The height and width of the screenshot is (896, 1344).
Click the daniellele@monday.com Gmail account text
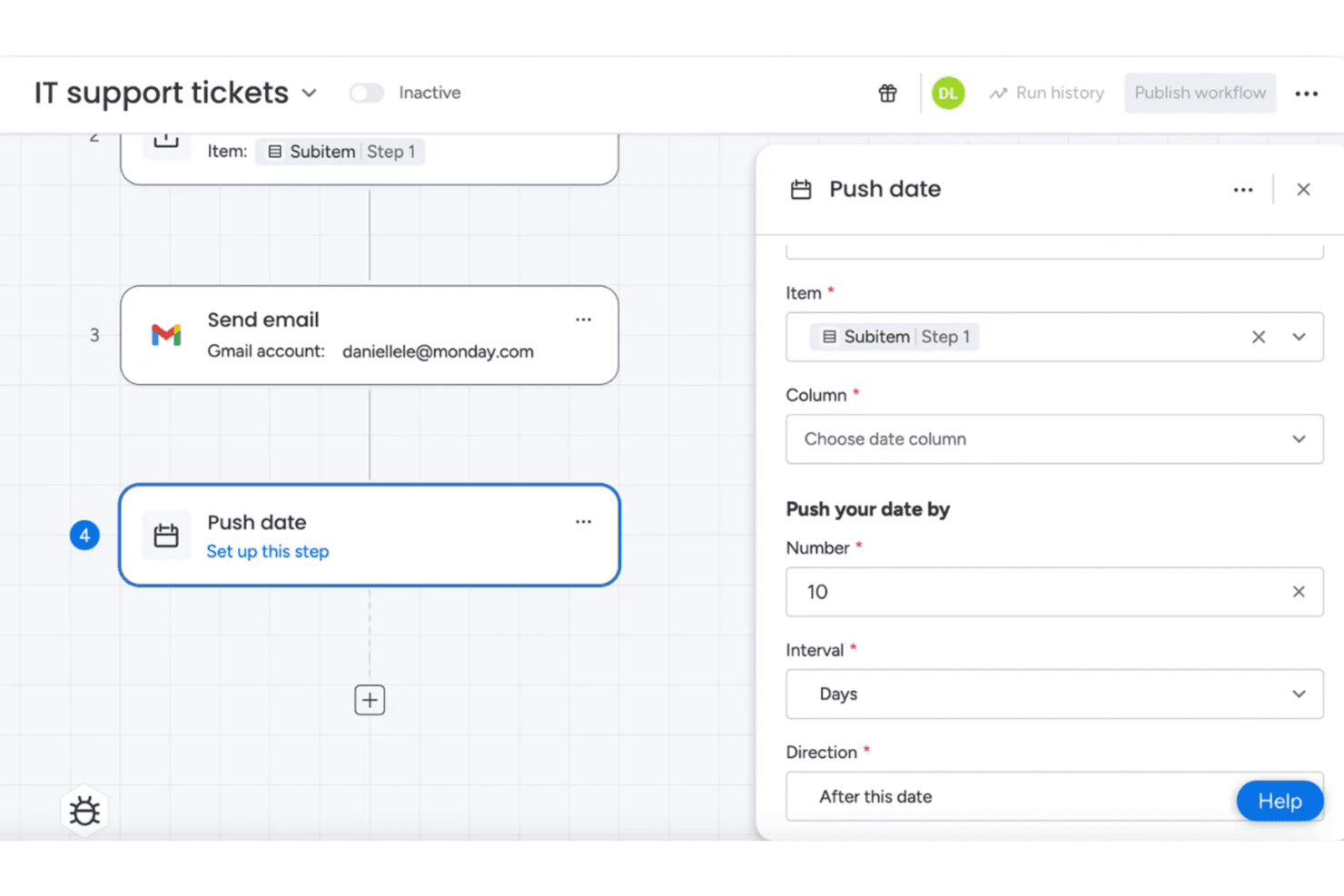[x=438, y=351]
